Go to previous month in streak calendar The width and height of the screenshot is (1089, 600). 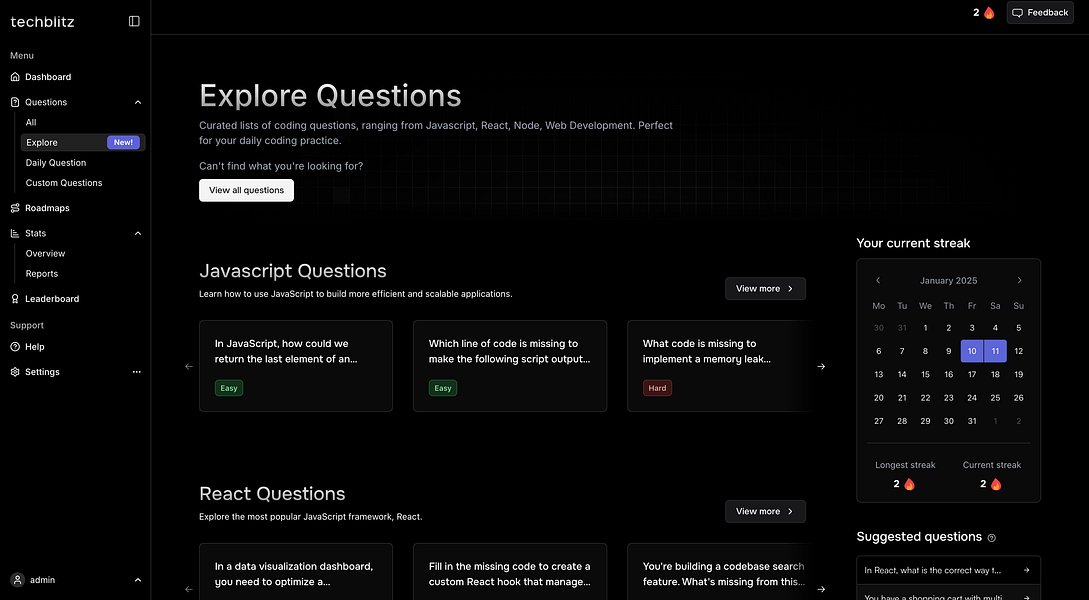coord(878,281)
